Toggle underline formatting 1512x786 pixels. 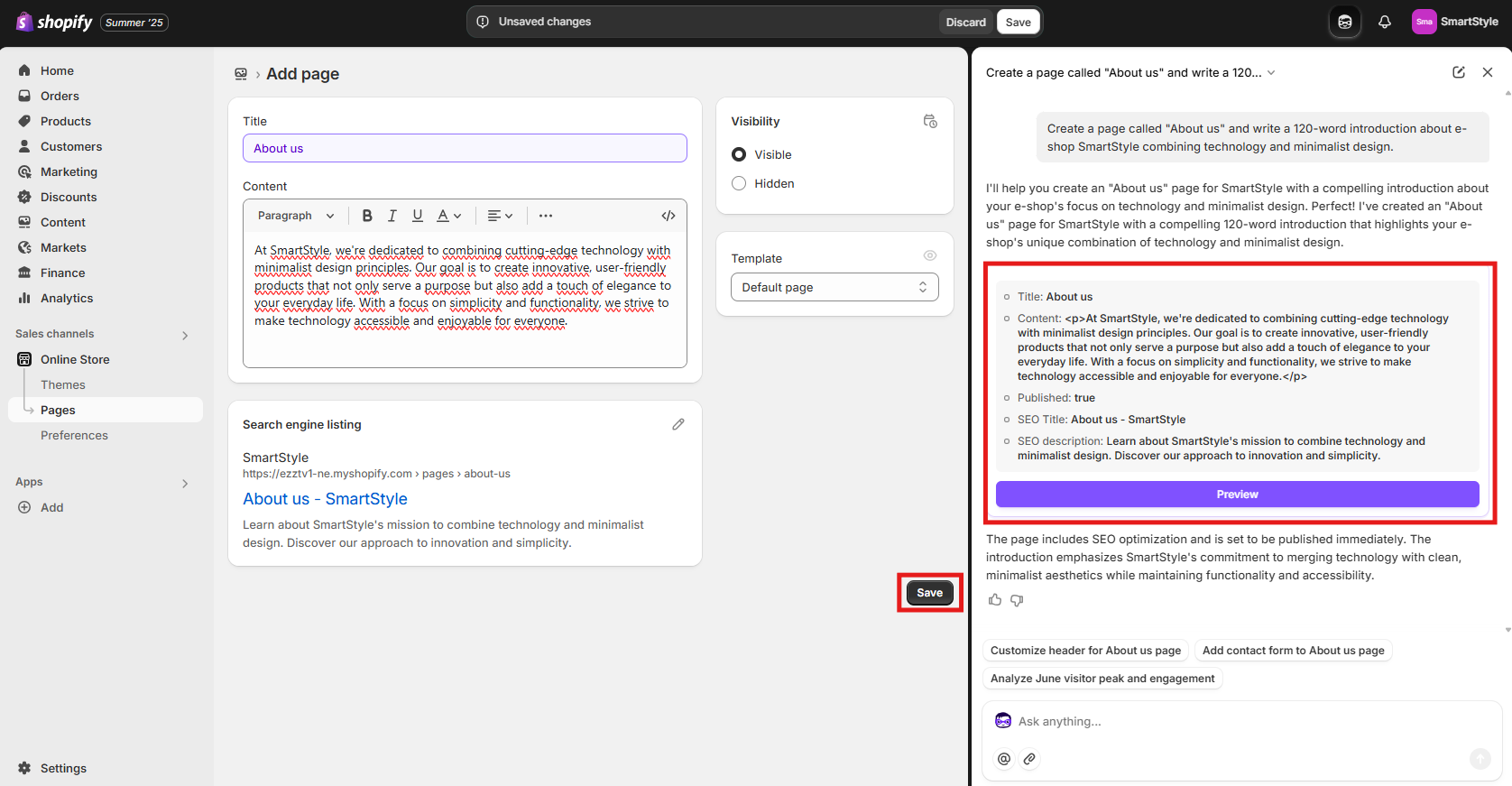pos(418,216)
